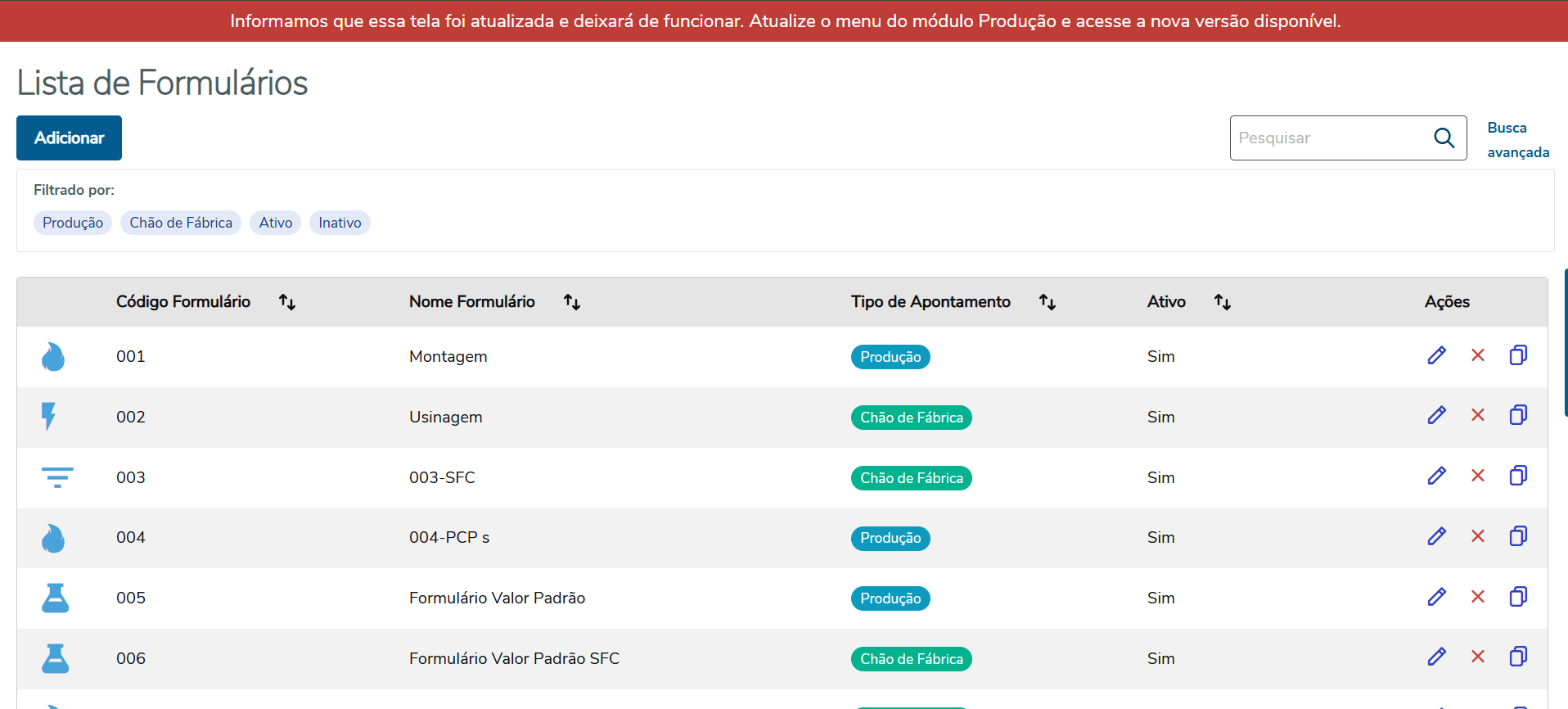Delete Formulário Valor Padrão using red X
This screenshot has height=709, width=1568.
(1477, 597)
